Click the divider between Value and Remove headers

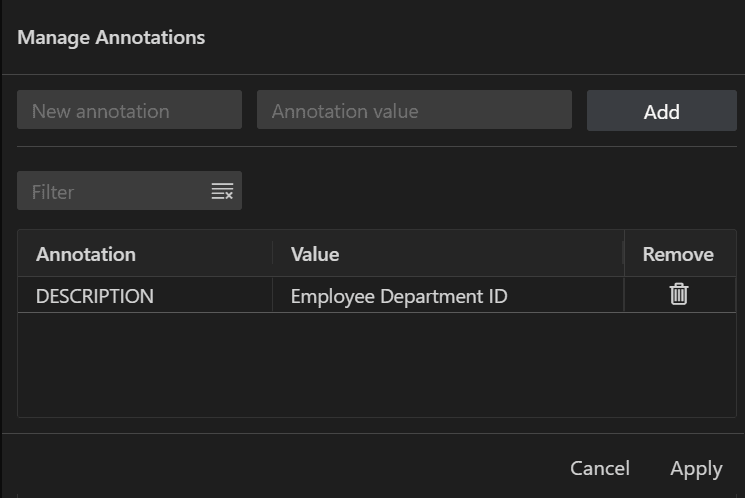click(624, 254)
